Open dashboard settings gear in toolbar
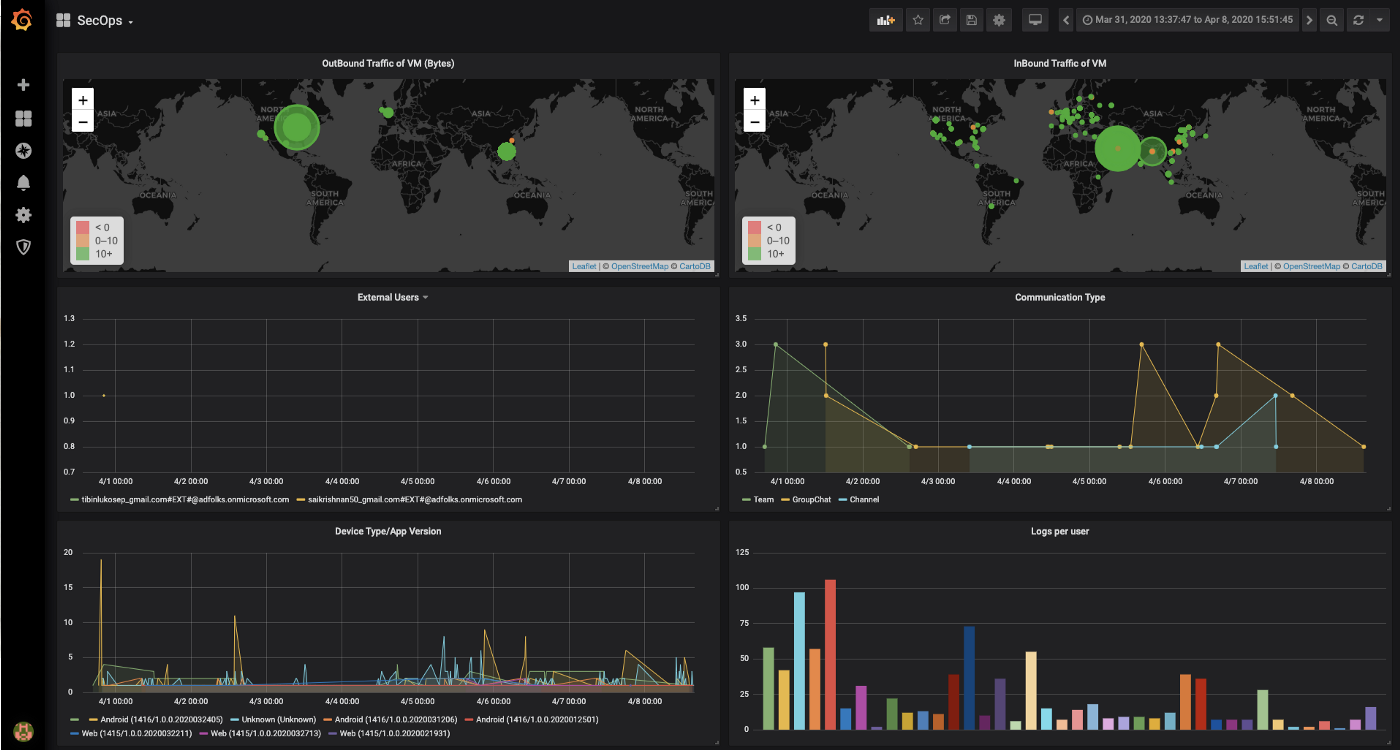The height and width of the screenshot is (750, 1400). [998, 20]
